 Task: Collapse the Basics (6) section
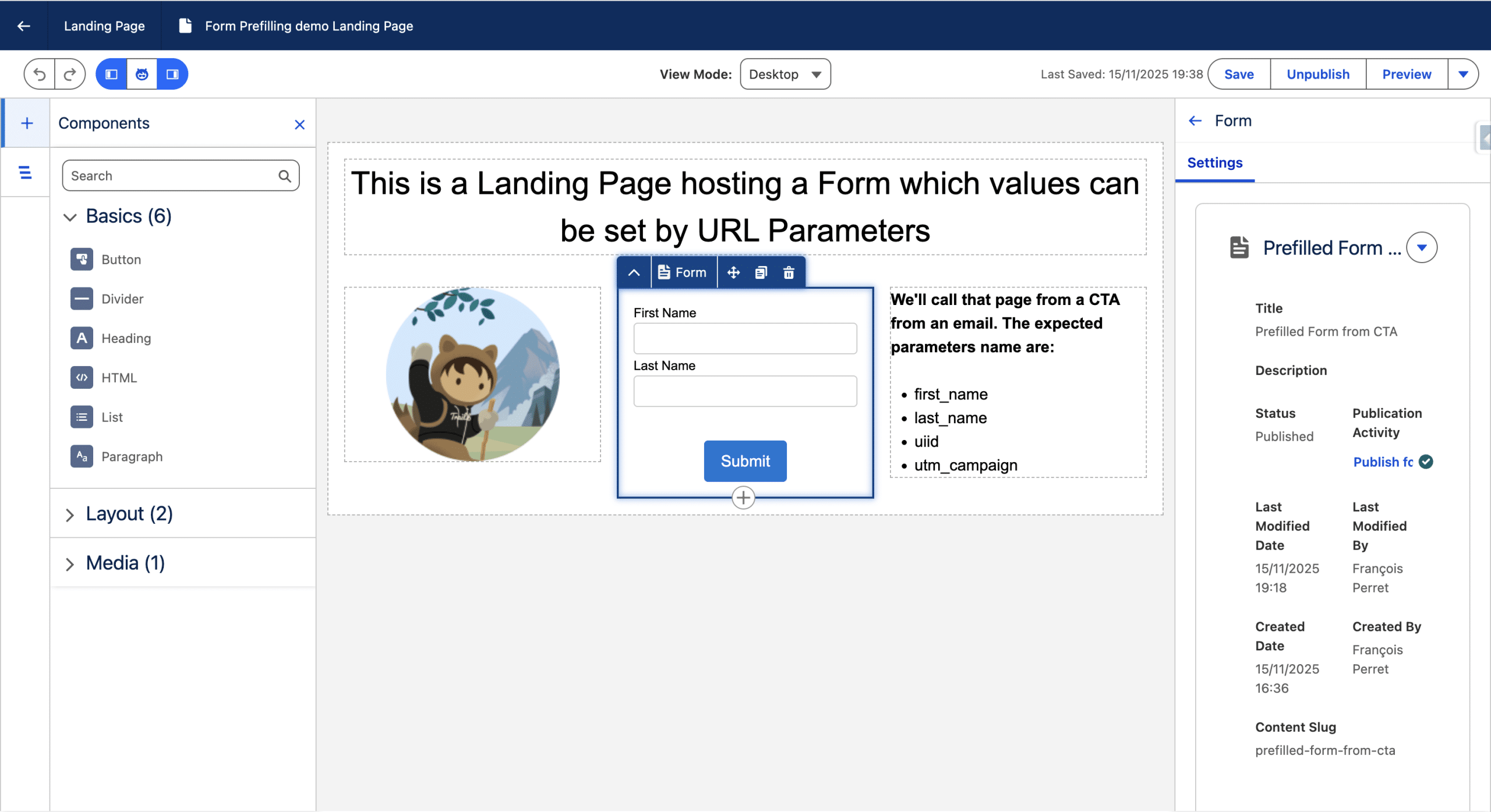click(x=70, y=217)
